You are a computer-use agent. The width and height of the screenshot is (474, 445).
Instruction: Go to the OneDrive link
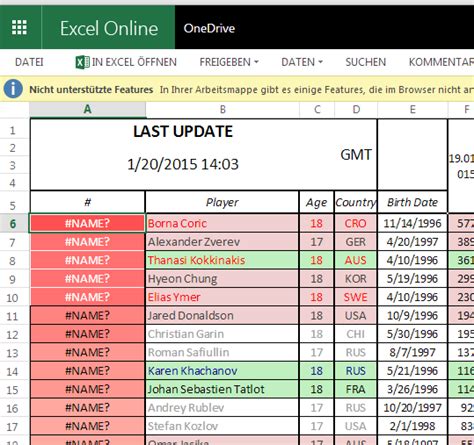[209, 28]
